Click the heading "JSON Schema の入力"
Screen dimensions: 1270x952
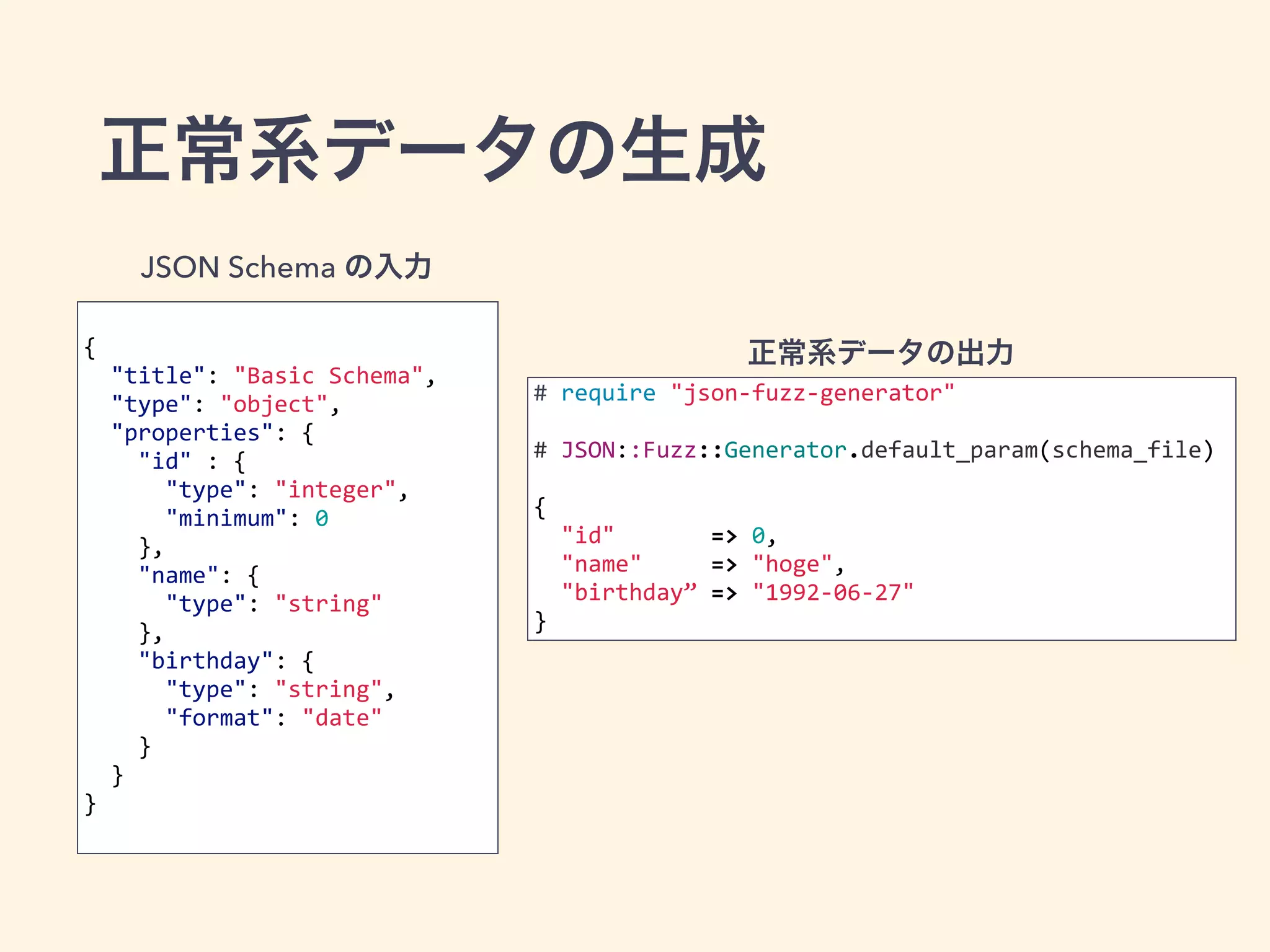click(286, 267)
